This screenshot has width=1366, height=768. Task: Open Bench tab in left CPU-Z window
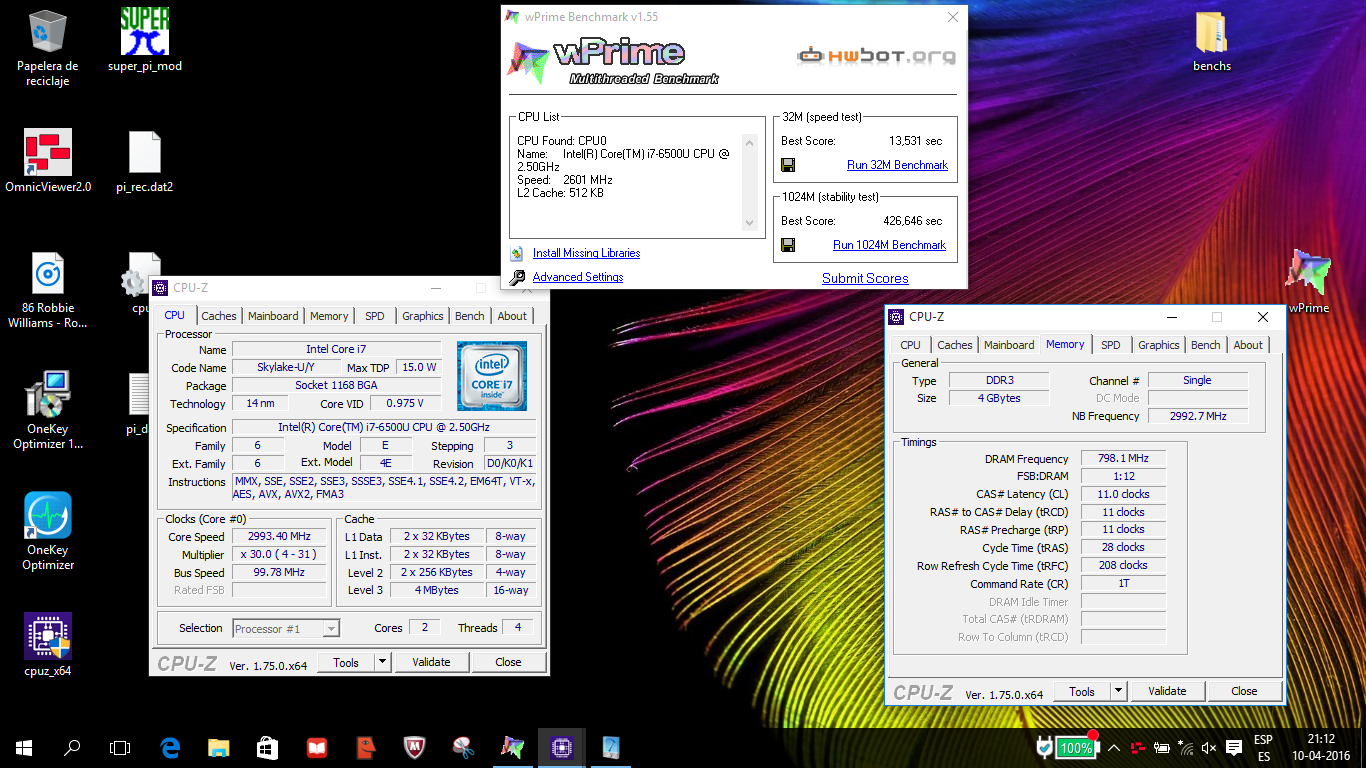click(470, 316)
